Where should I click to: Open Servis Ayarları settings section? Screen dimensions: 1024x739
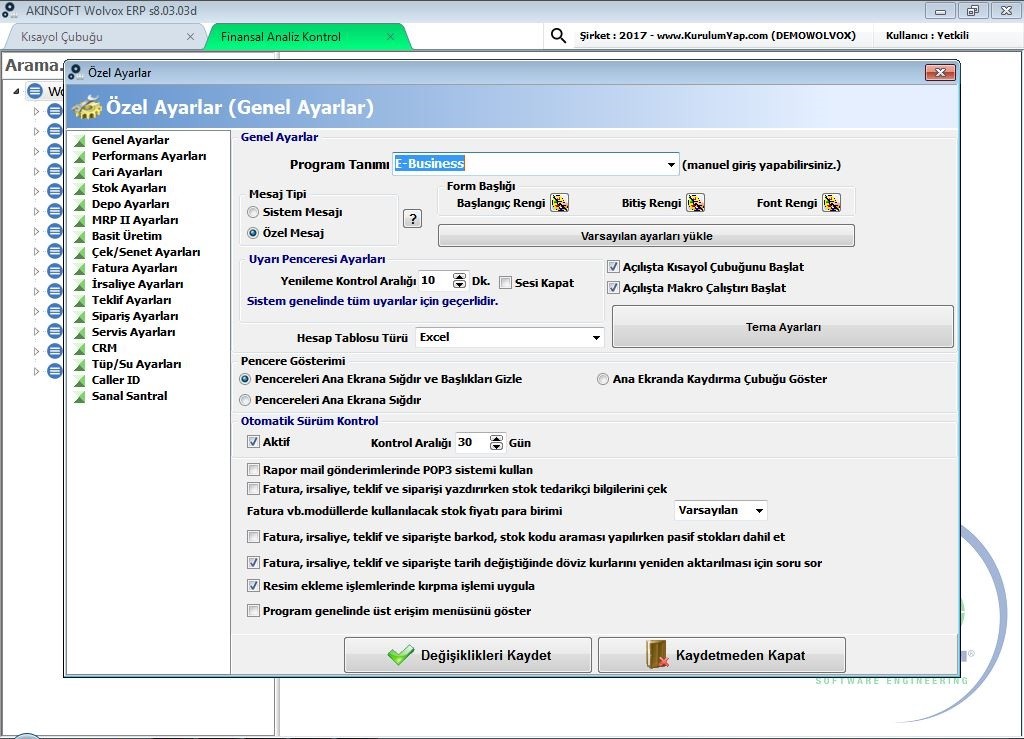coord(133,332)
